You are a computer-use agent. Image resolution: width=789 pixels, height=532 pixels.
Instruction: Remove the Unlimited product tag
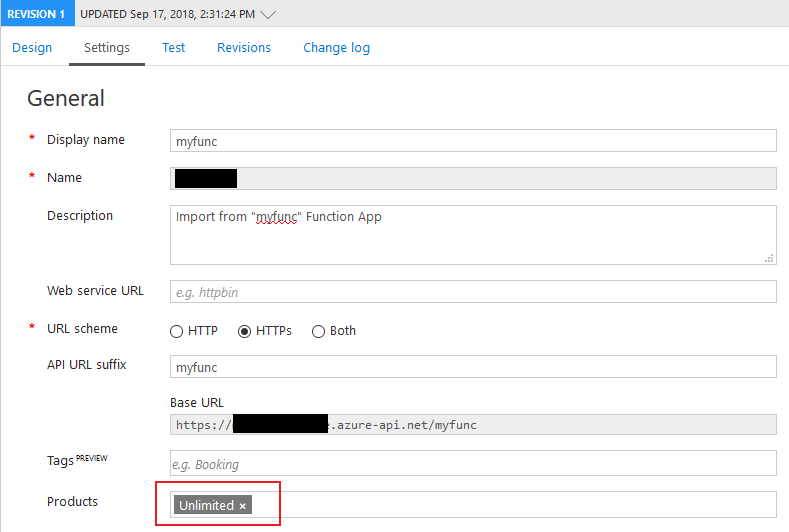click(243, 506)
